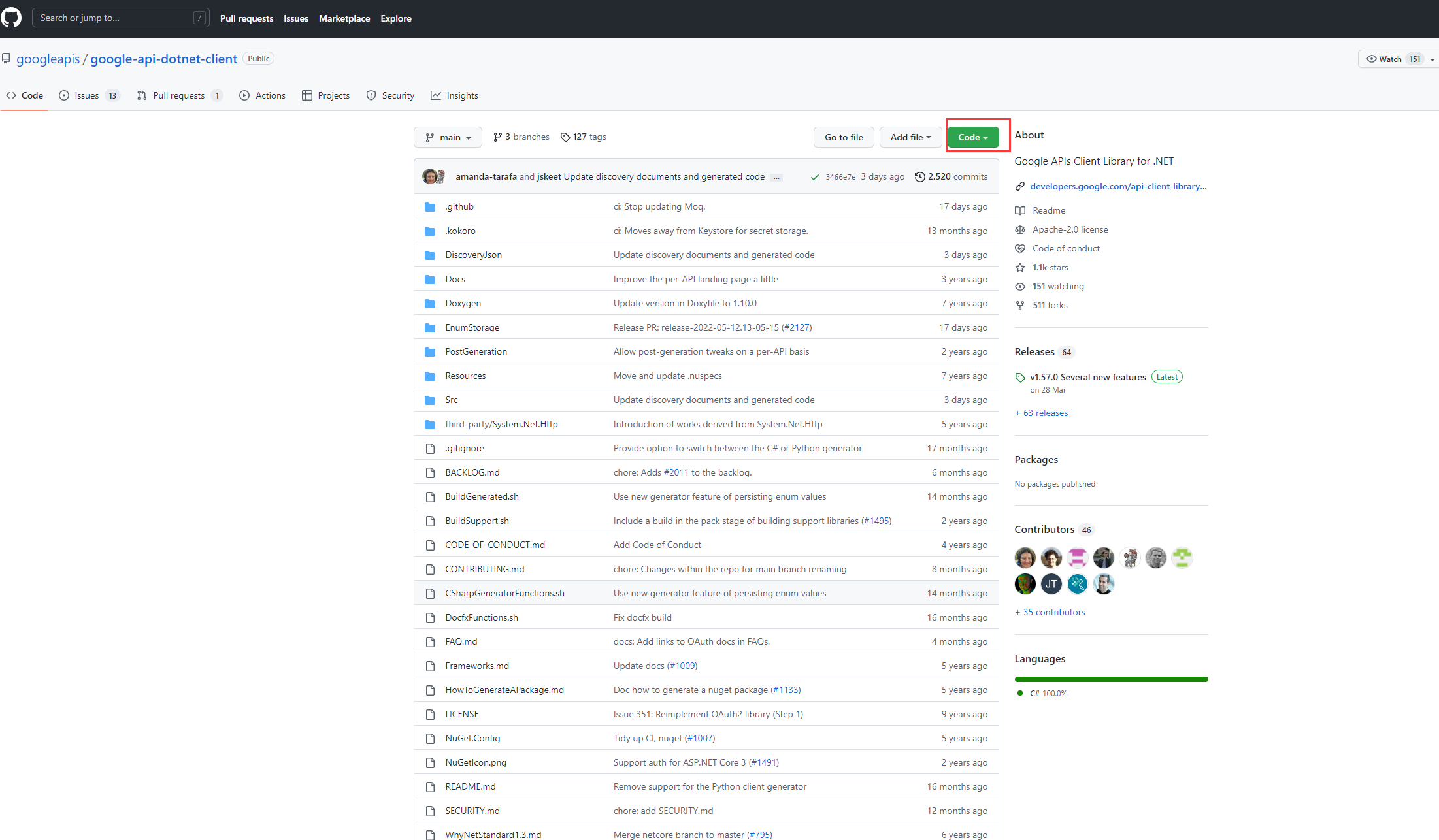Open the green Code dropdown
Screen dimensions: 1439x840
(x=972, y=137)
